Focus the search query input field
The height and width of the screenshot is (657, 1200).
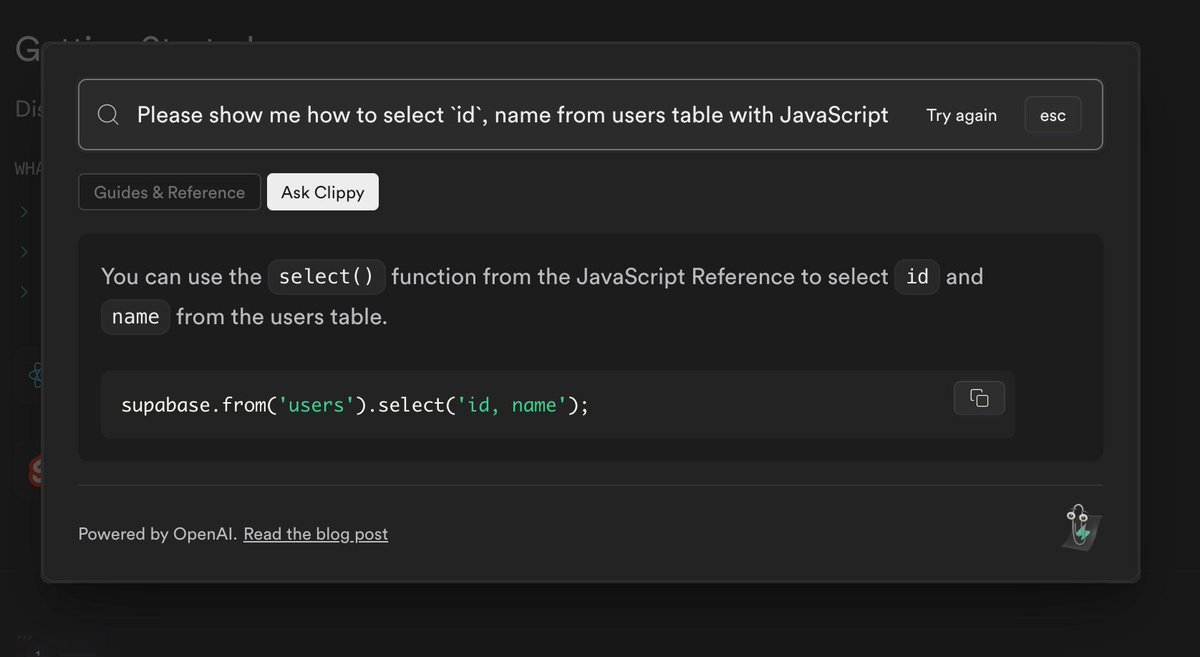[512, 115]
